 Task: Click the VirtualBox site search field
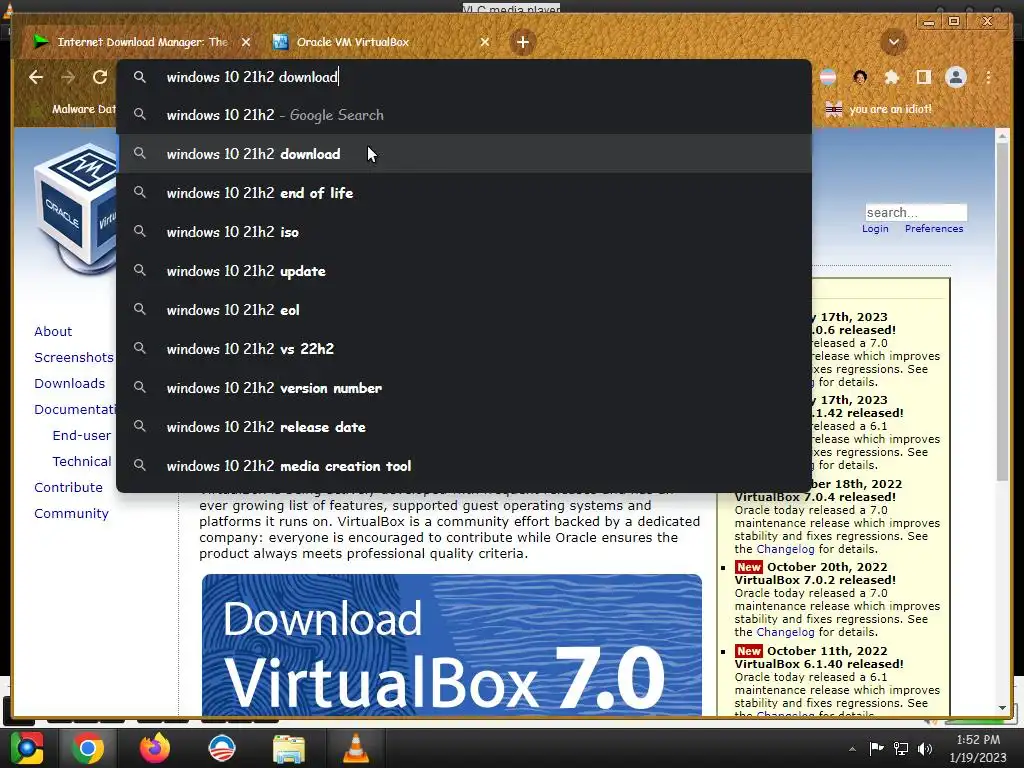click(916, 212)
